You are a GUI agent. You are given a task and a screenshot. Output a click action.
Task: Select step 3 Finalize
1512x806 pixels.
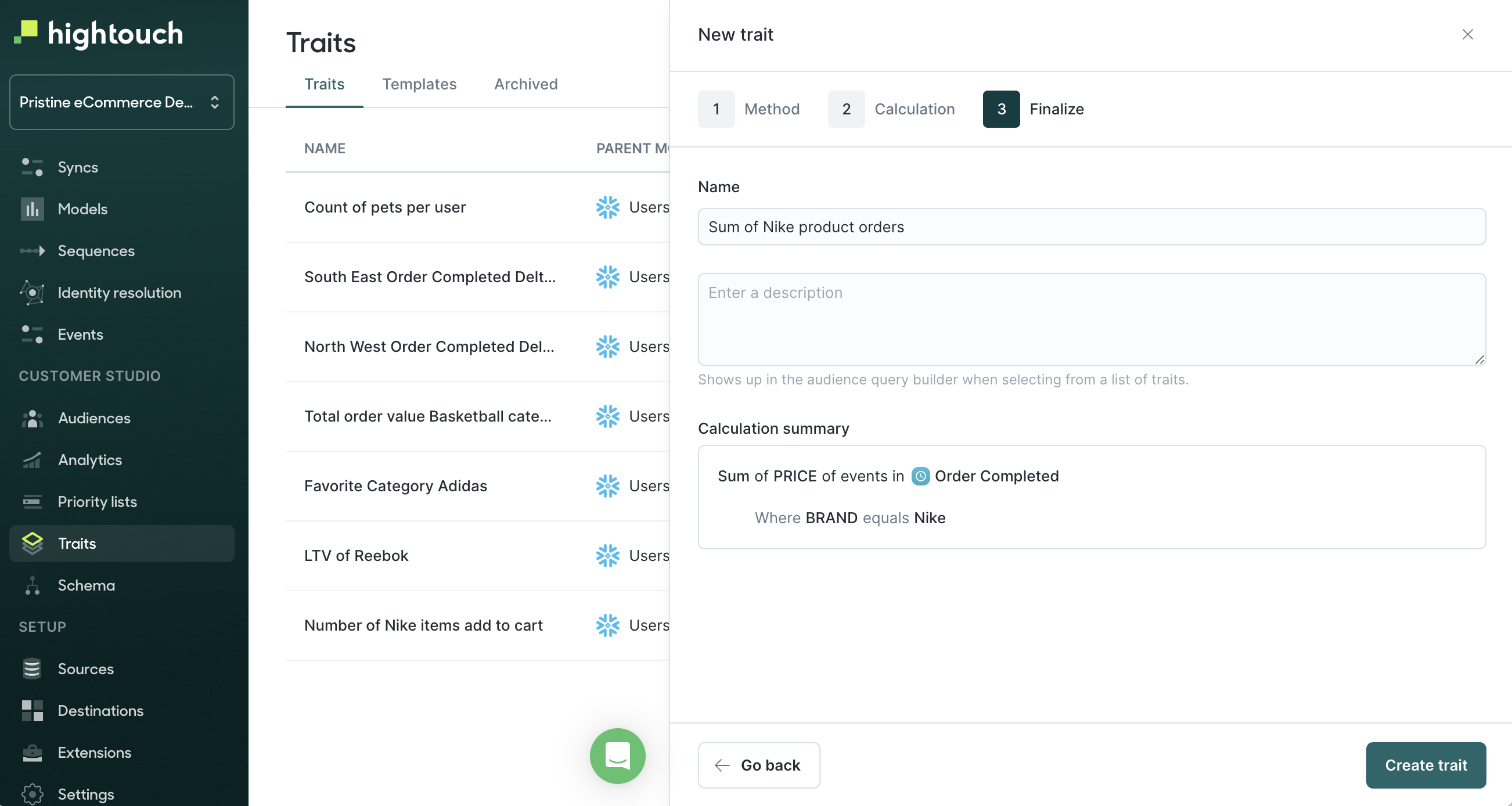click(1033, 109)
